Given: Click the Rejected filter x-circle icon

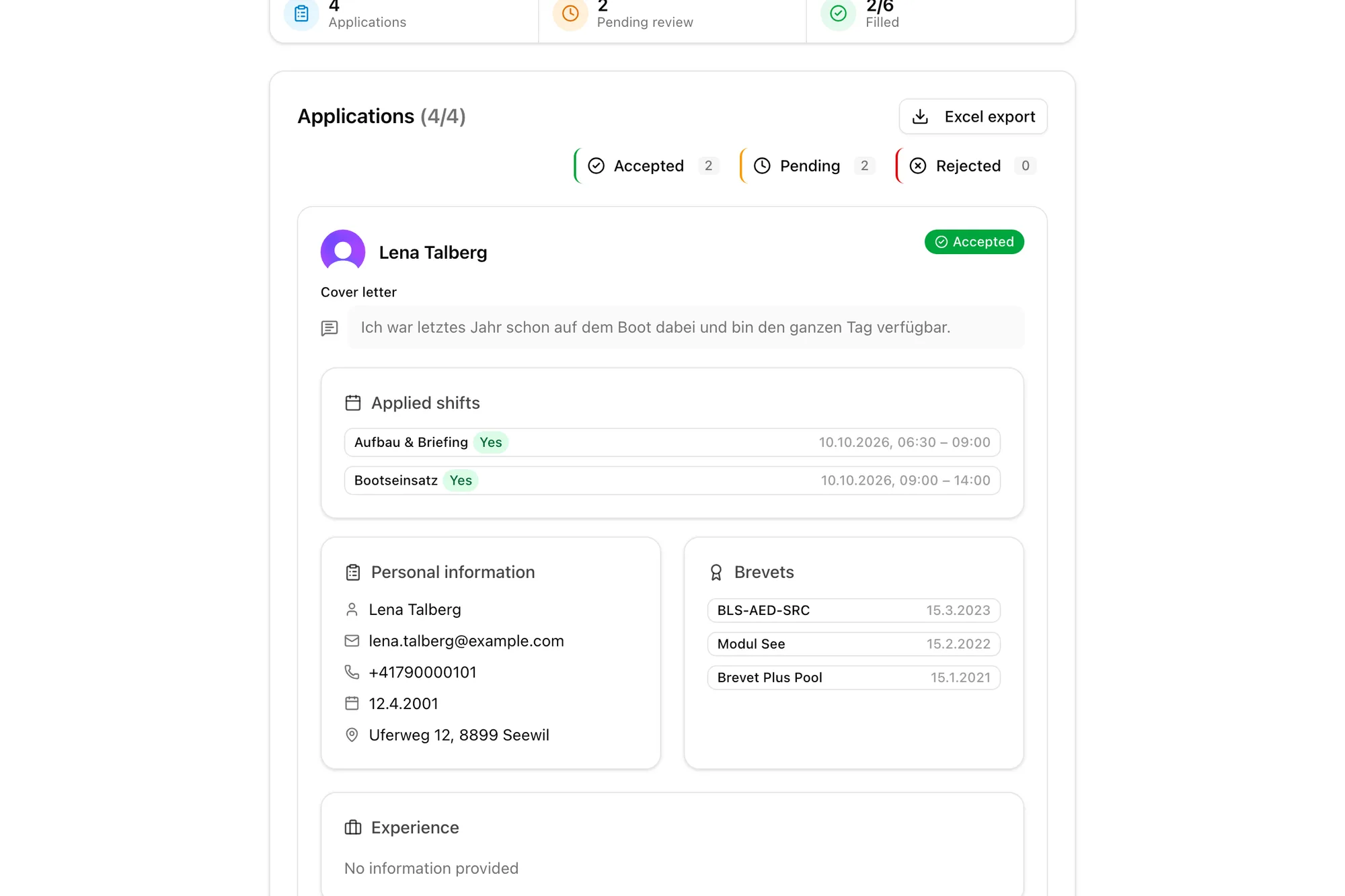Looking at the screenshot, I should pos(918,166).
